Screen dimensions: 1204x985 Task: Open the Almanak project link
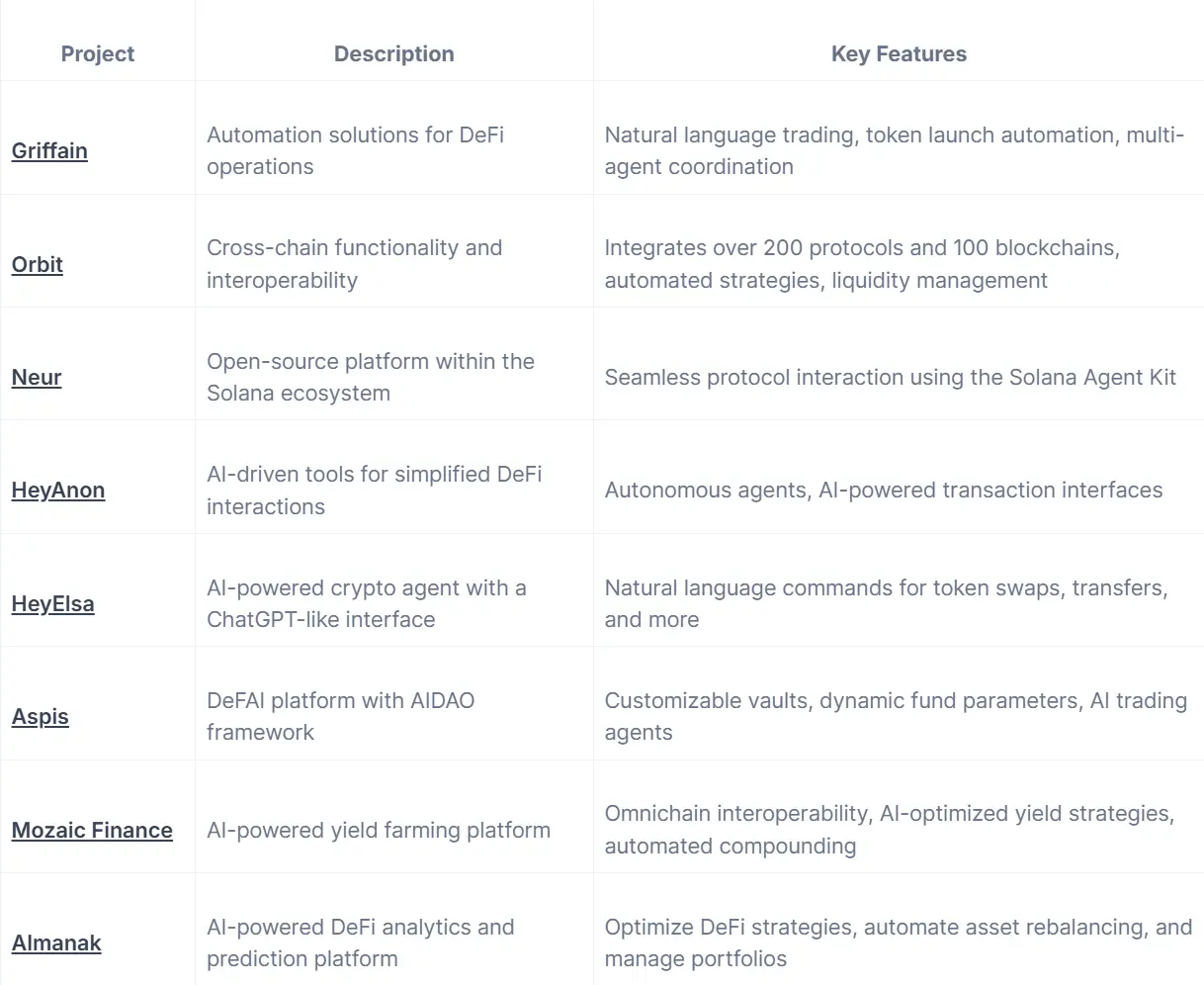point(56,943)
